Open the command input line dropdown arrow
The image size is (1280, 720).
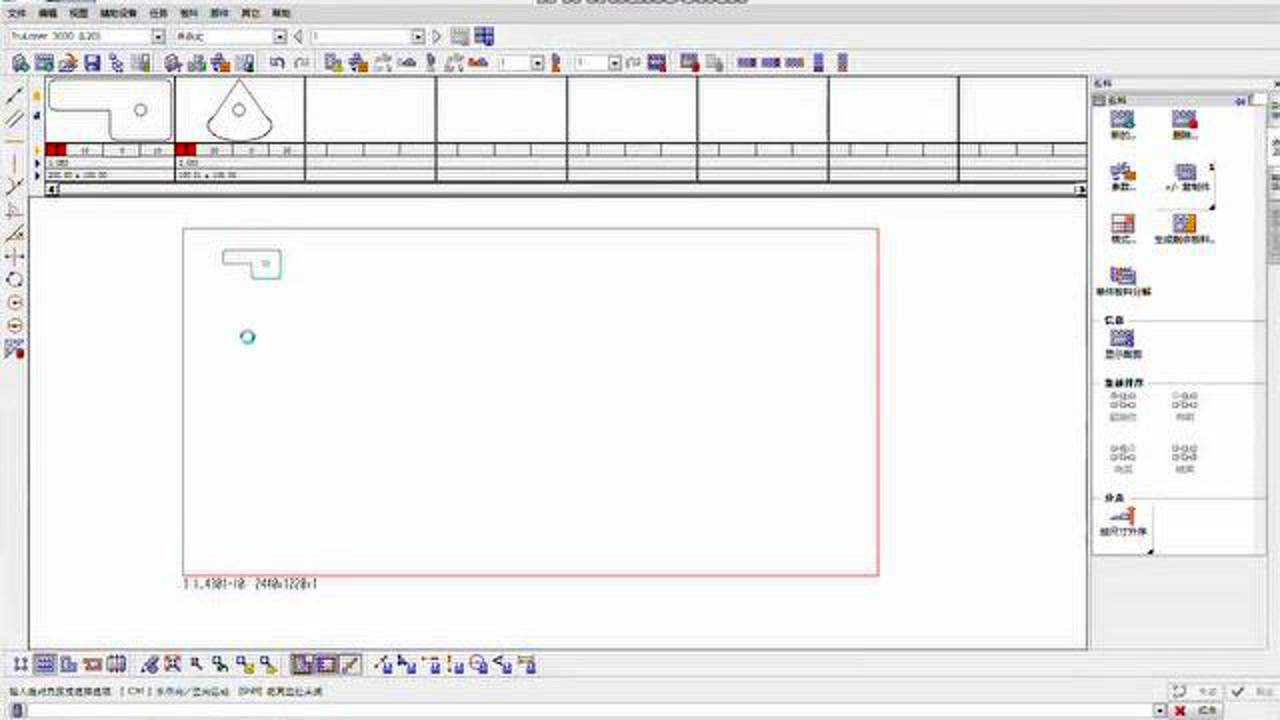1160,710
